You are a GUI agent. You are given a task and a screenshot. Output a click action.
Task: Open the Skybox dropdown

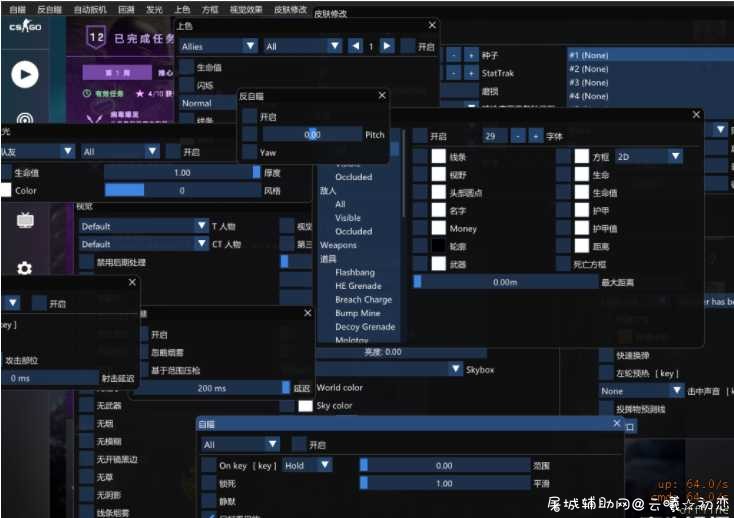point(390,370)
